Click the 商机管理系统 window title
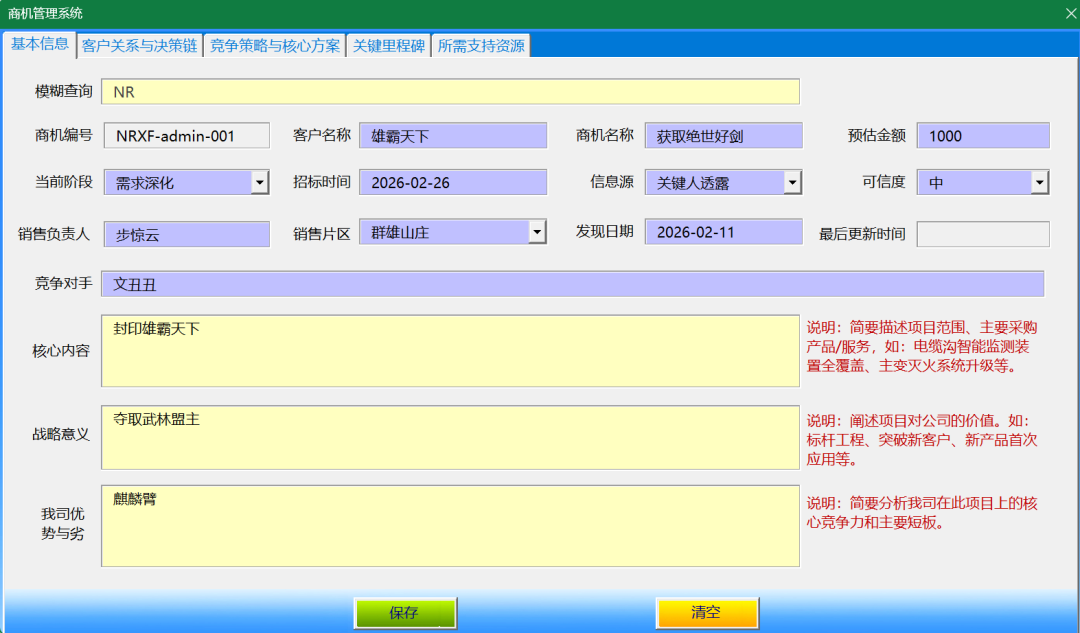Screen dimensions: 1080x633 click(45, 13)
